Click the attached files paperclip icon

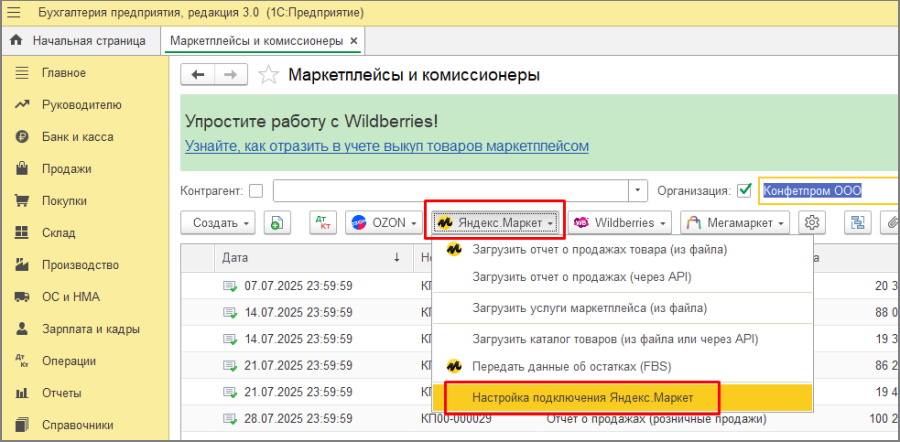891,223
